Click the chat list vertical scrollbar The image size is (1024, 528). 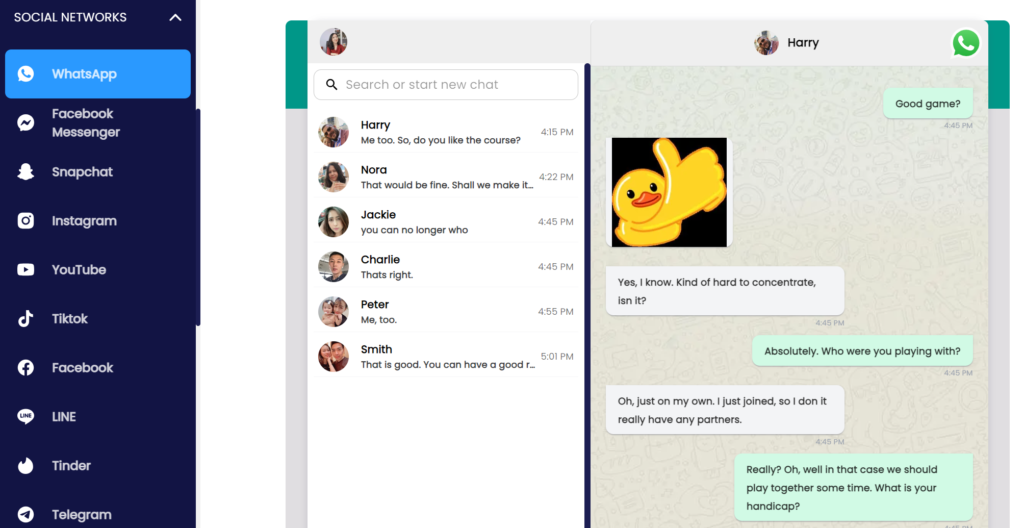click(x=587, y=294)
